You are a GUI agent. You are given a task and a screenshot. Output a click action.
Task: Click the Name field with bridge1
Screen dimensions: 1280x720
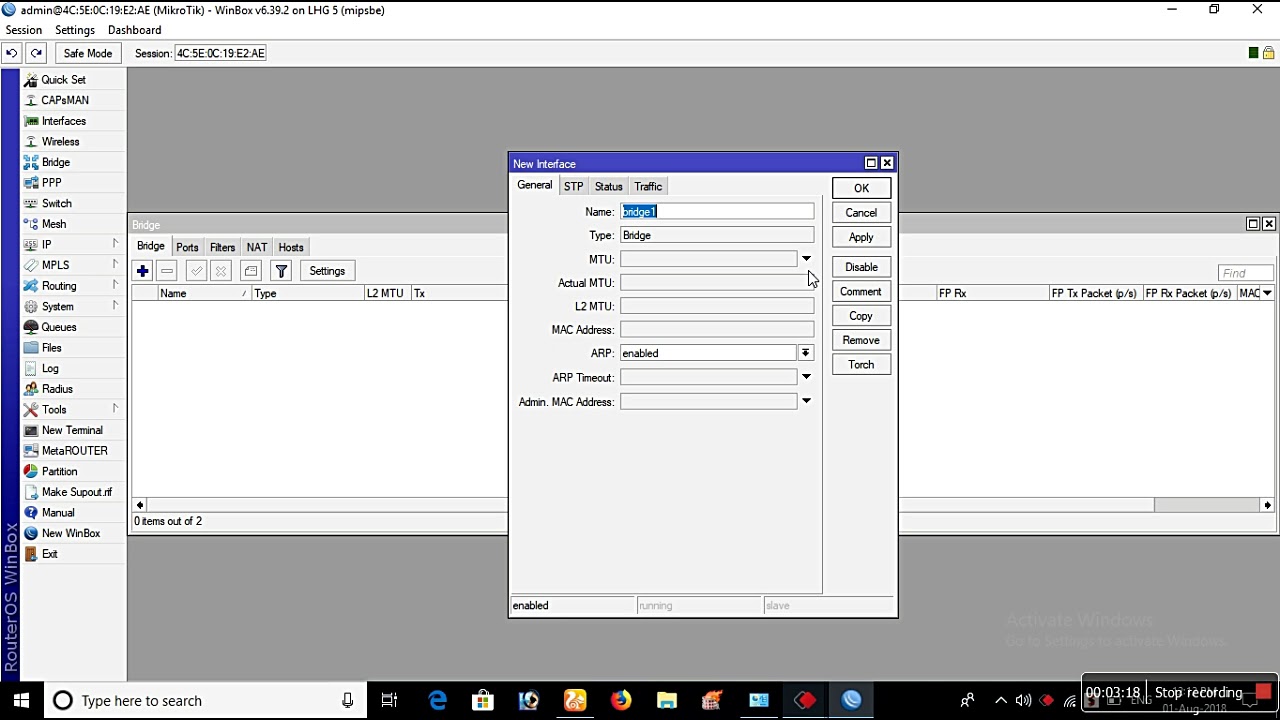pyautogui.click(x=717, y=212)
